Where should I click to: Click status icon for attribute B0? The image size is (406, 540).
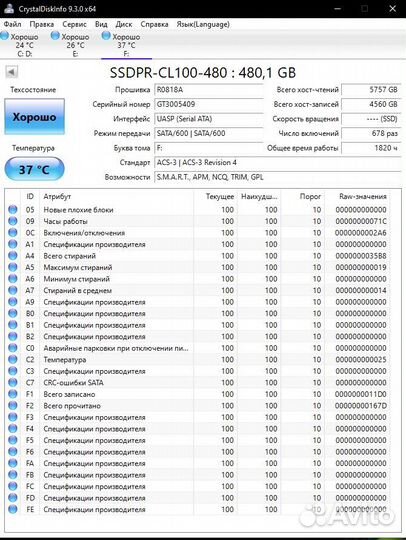(x=13, y=313)
